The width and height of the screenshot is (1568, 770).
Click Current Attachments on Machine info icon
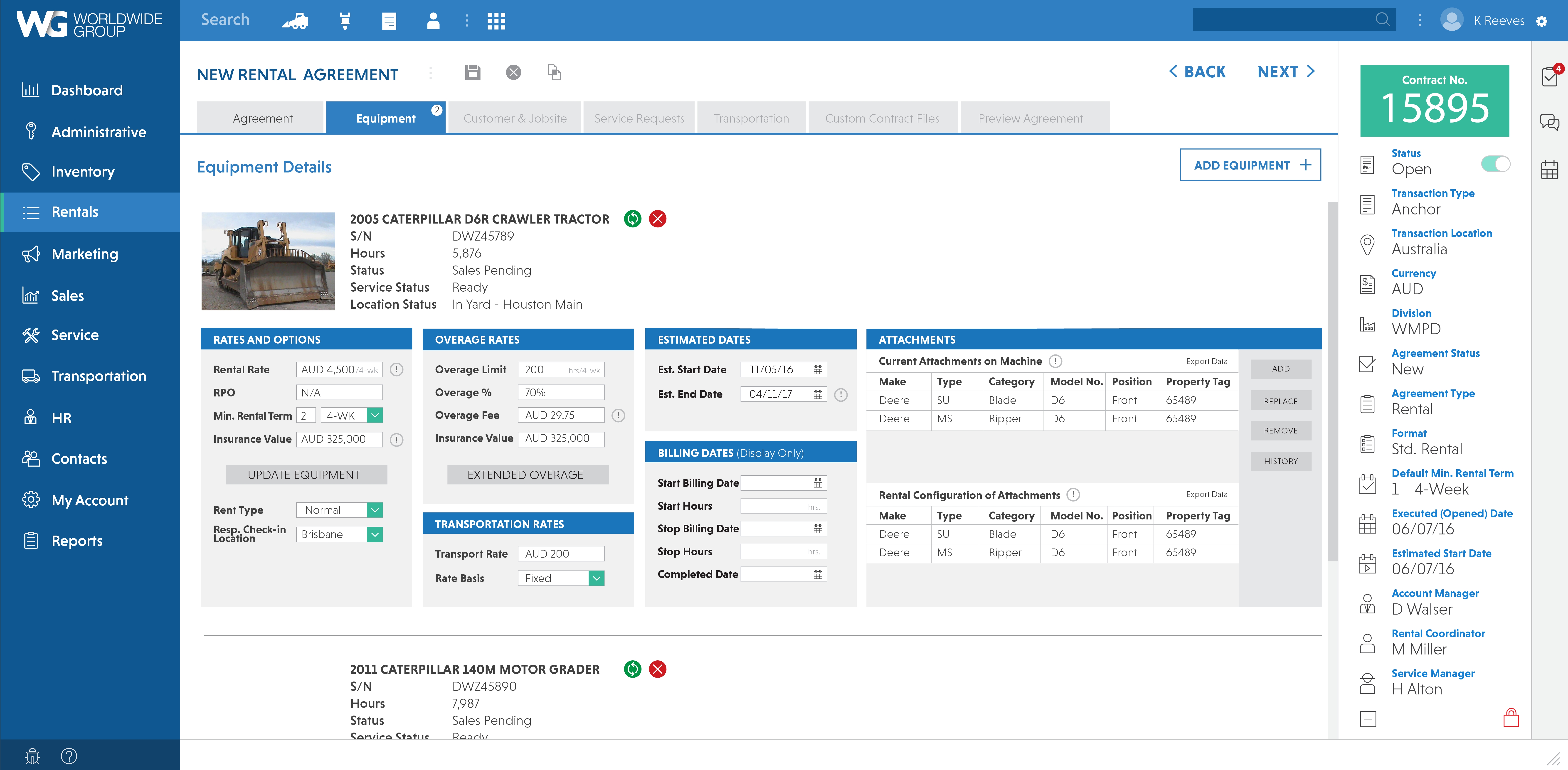(1055, 361)
